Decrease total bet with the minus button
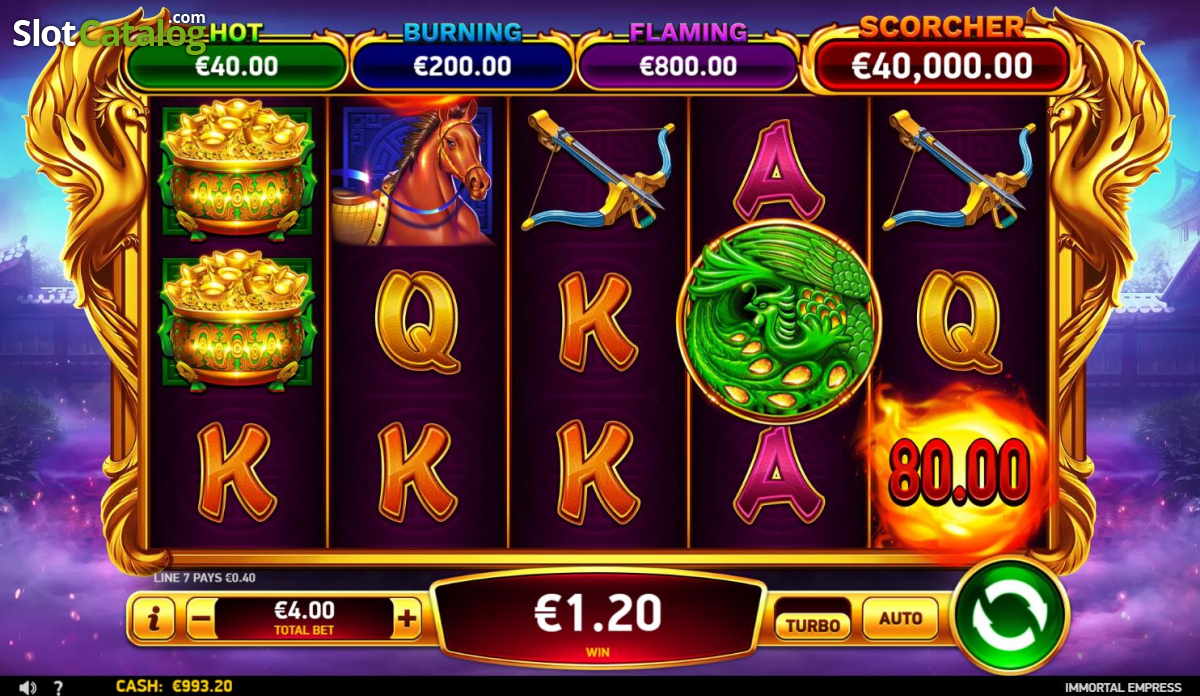This screenshot has width=1200, height=696. click(201, 620)
